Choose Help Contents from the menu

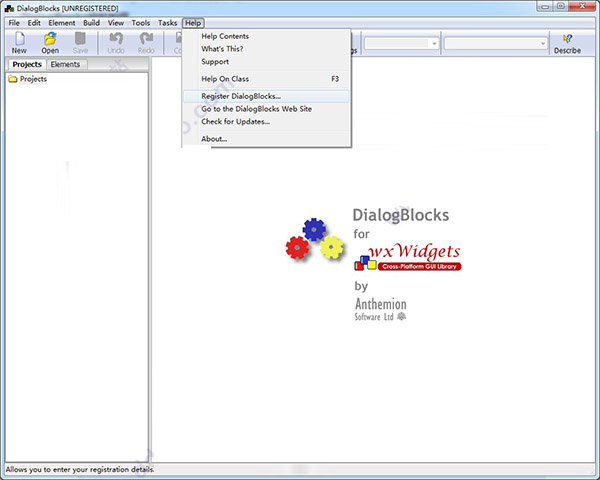point(266,36)
